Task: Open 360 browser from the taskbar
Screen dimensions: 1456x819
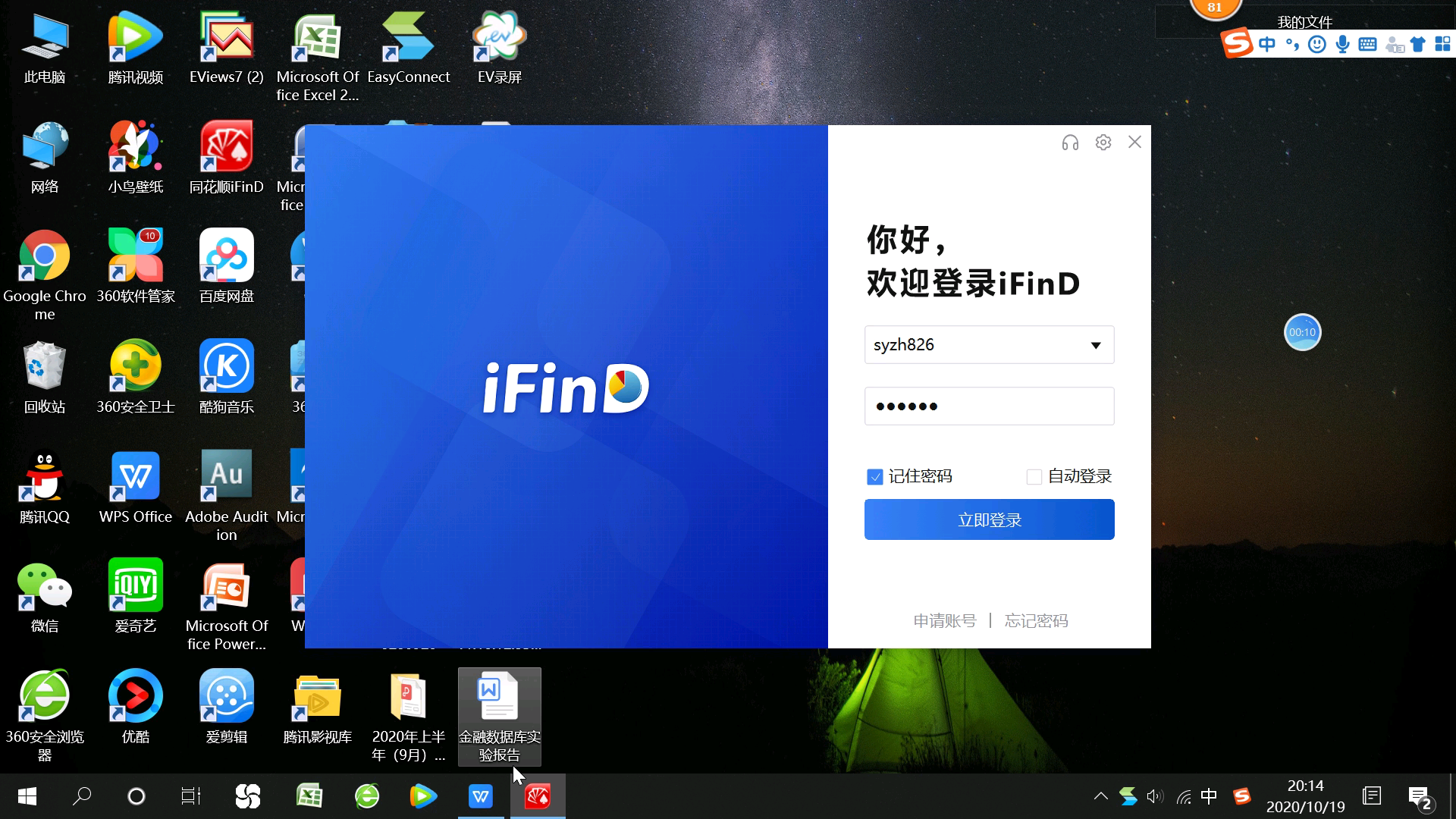Action: pyautogui.click(x=367, y=796)
